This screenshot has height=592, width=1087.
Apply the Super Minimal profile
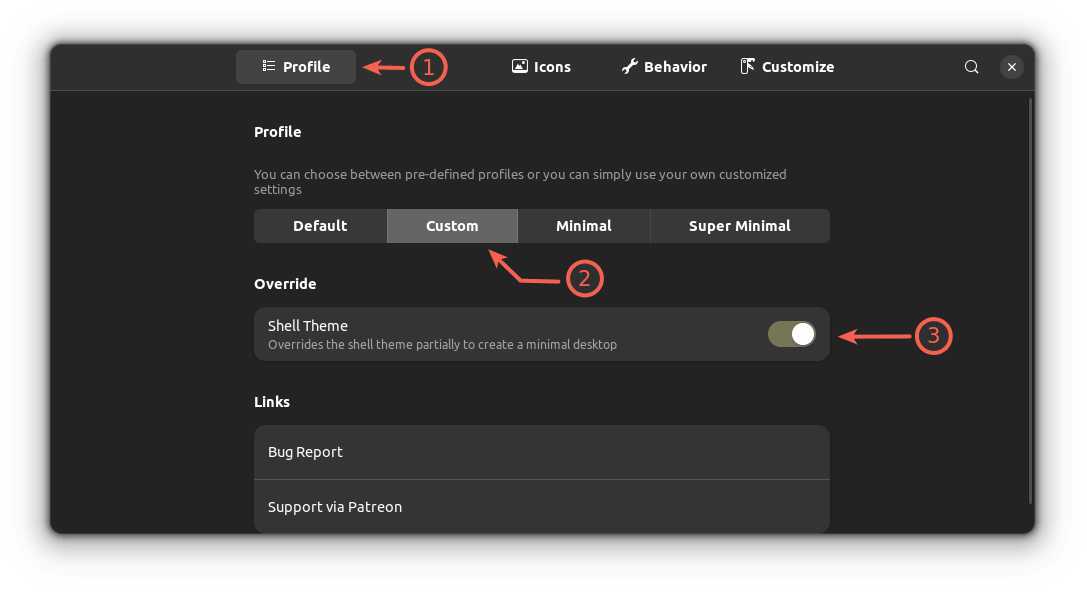(x=739, y=226)
